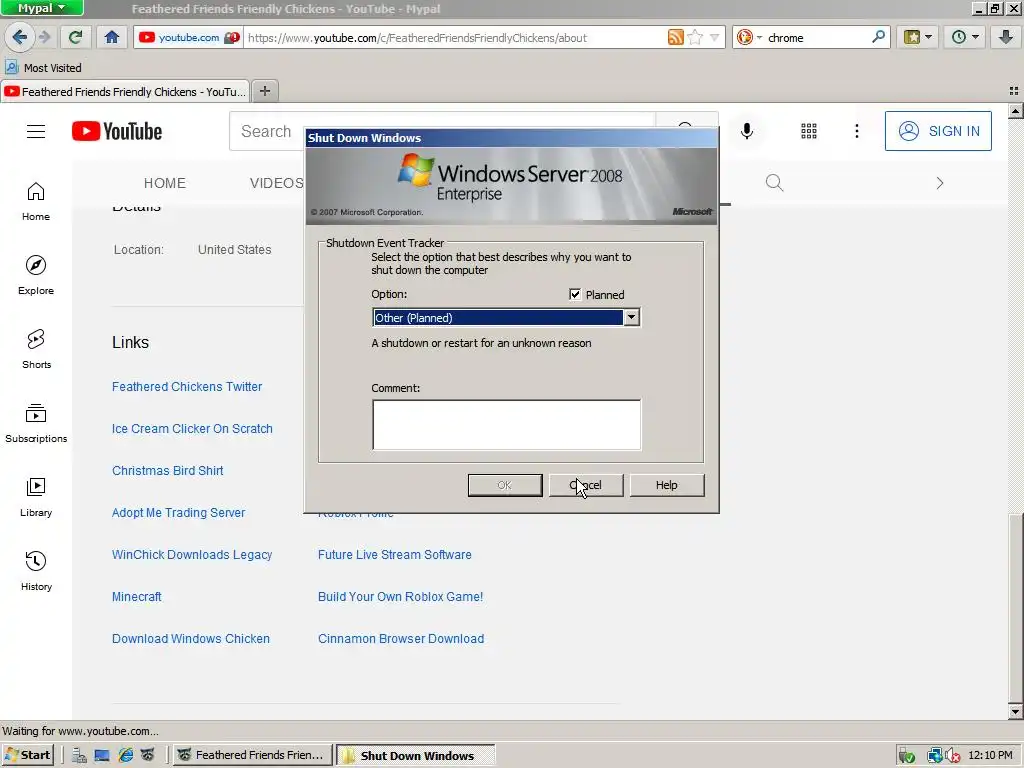
Task: Switch to Shut Down Windows taskbar button
Action: pyautogui.click(x=416, y=756)
